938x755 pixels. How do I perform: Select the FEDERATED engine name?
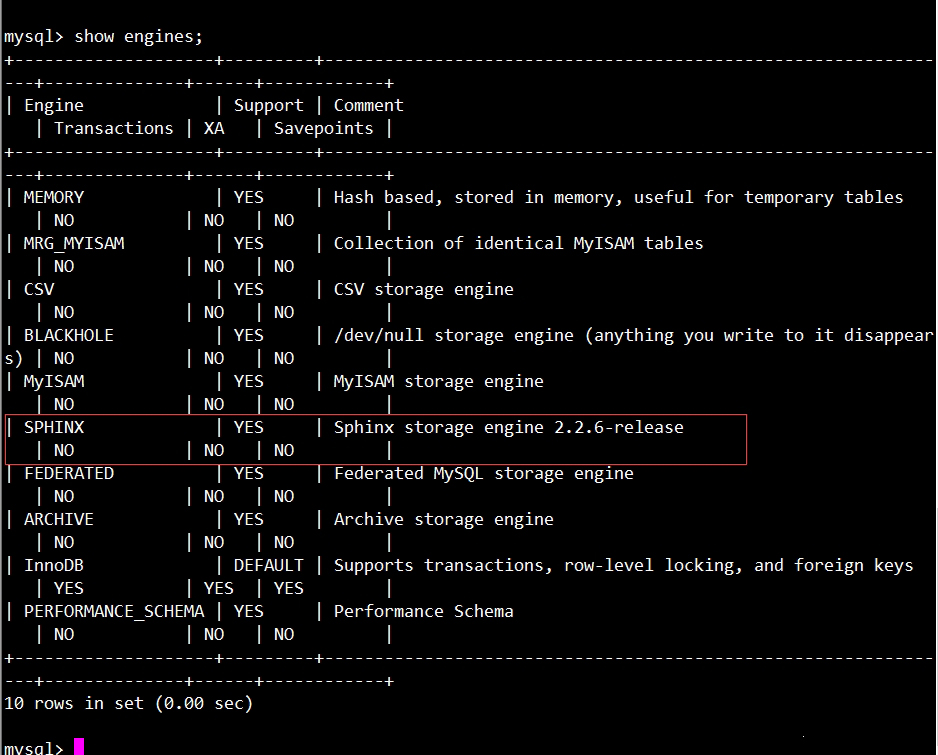(69, 473)
